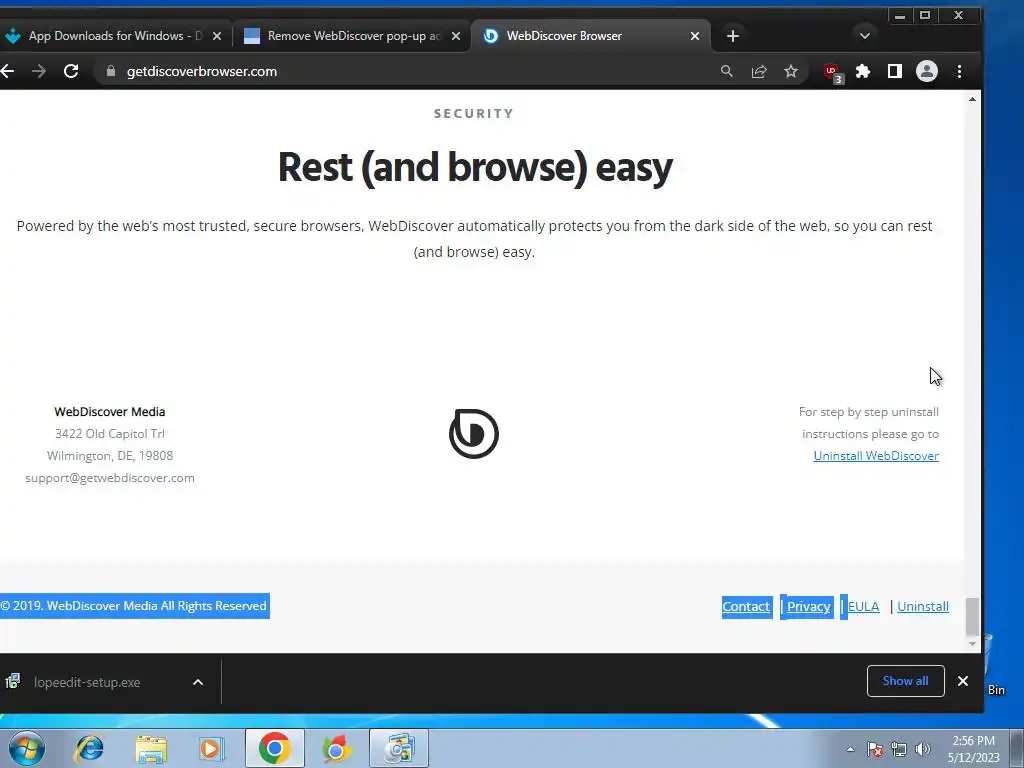Click the Action Center flag icon
This screenshot has height=768, width=1024.
(875, 749)
